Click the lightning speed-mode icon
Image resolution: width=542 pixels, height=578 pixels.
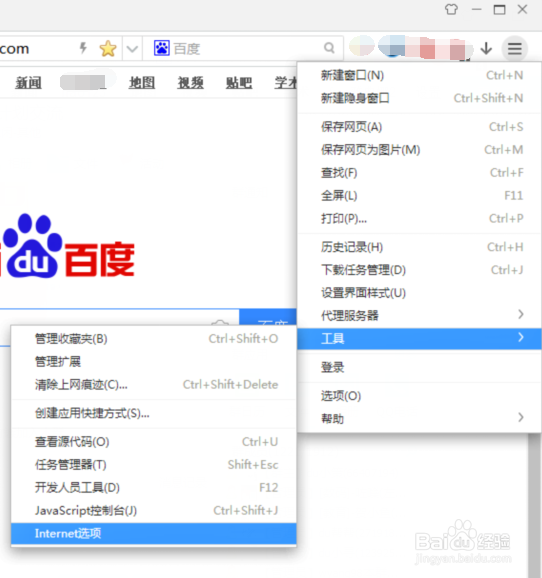(83, 48)
